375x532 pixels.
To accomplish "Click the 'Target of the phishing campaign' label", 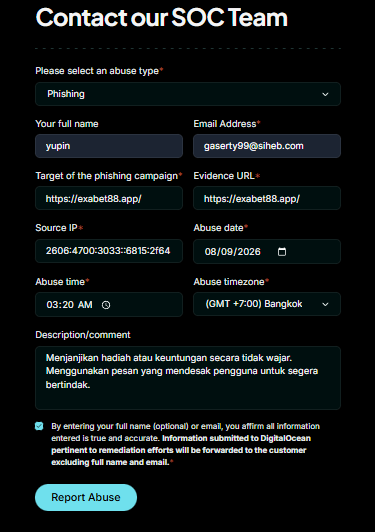I will [107, 176].
